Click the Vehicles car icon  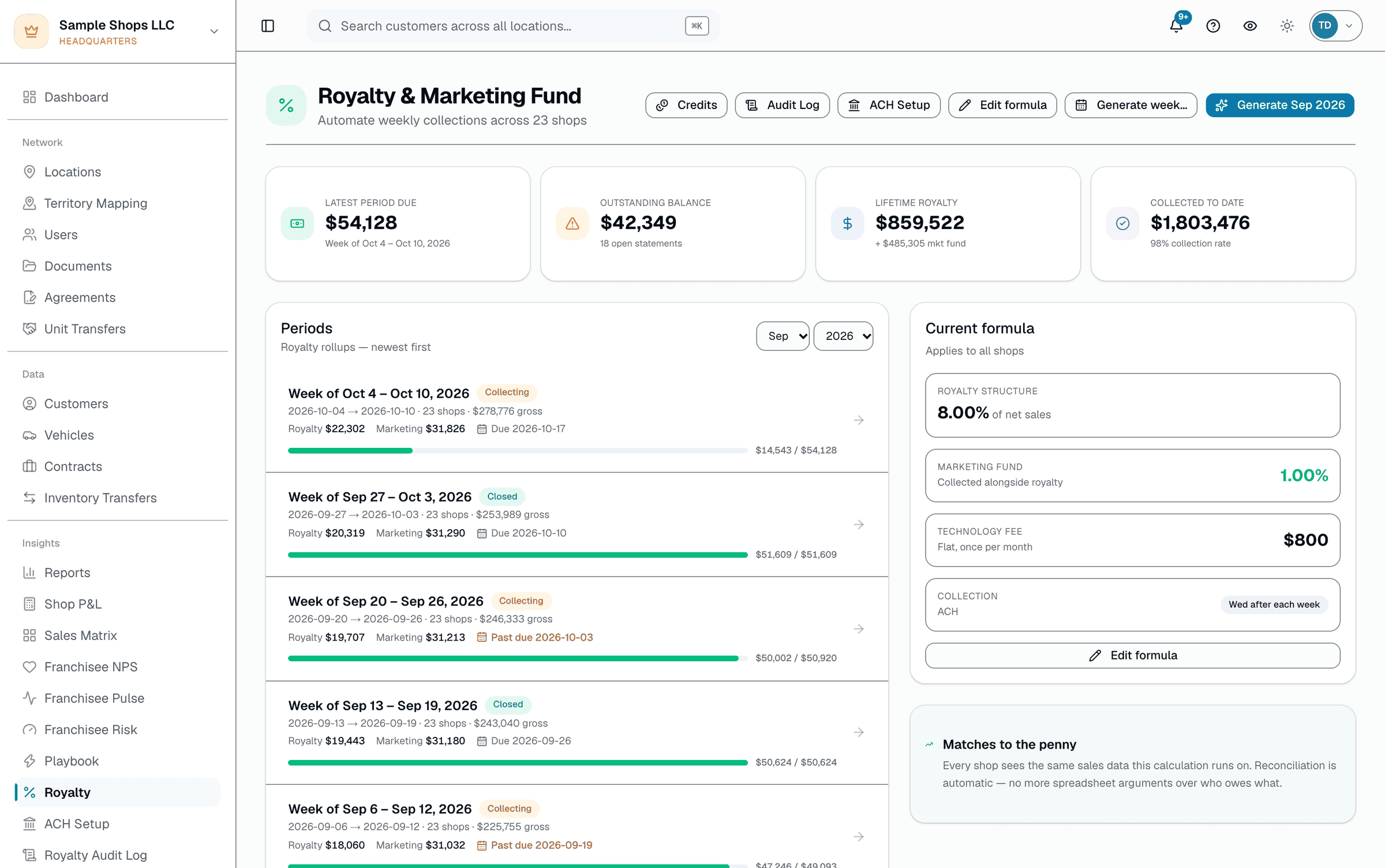coord(29,435)
